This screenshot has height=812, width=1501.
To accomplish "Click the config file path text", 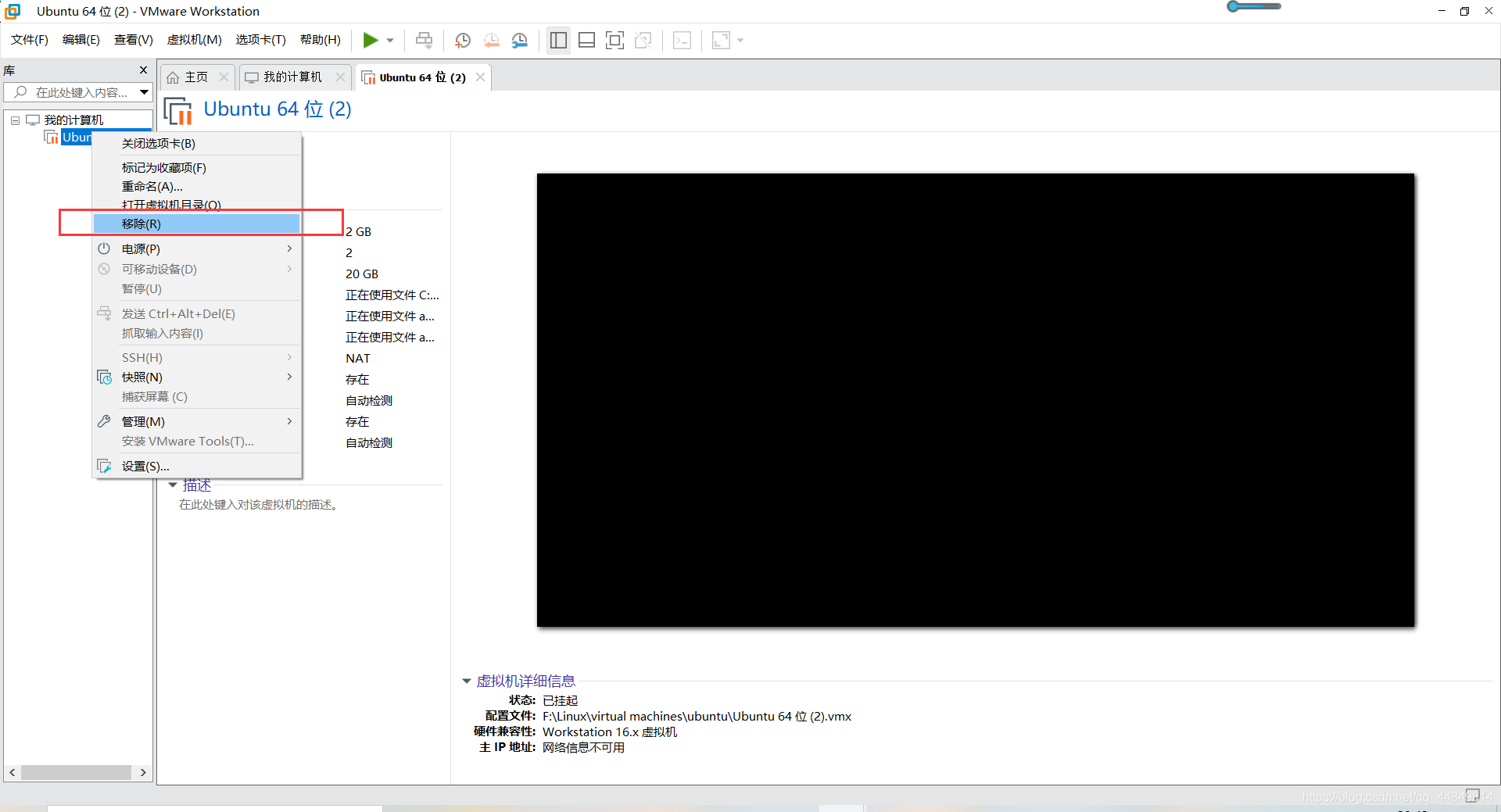I will click(x=697, y=717).
